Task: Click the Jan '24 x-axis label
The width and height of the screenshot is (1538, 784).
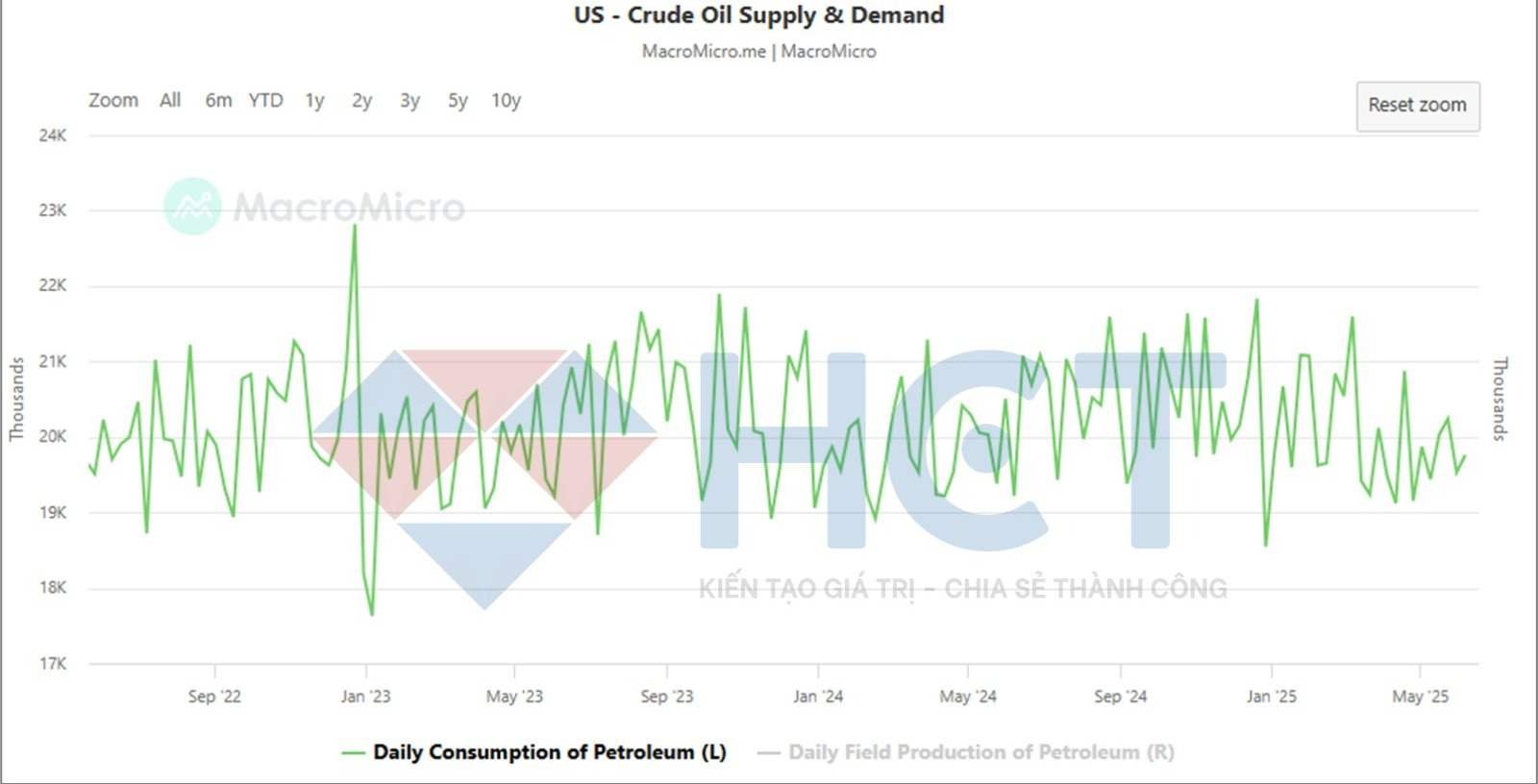Action: point(818,697)
